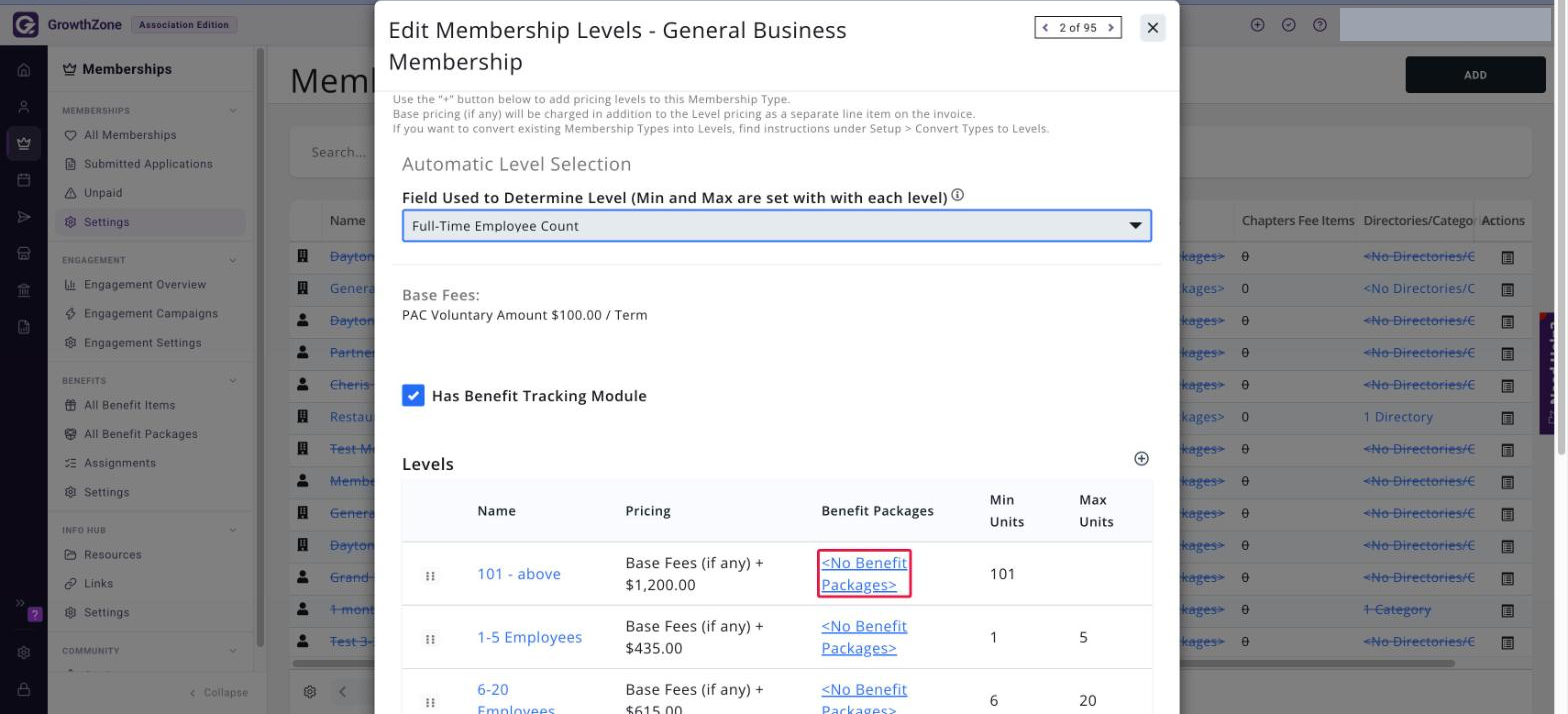Click the Search field on Memberships page
1568x714 pixels.
coord(338,153)
